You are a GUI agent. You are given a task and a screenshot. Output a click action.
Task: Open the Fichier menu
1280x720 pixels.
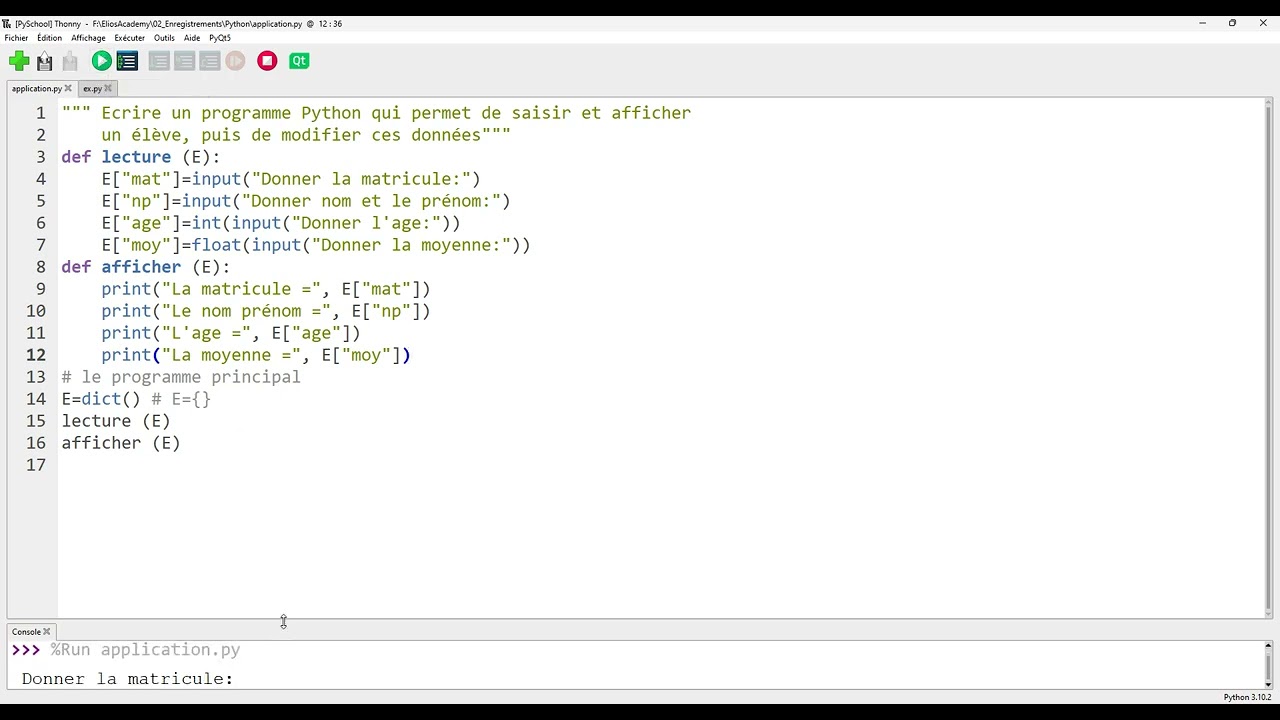click(x=17, y=38)
